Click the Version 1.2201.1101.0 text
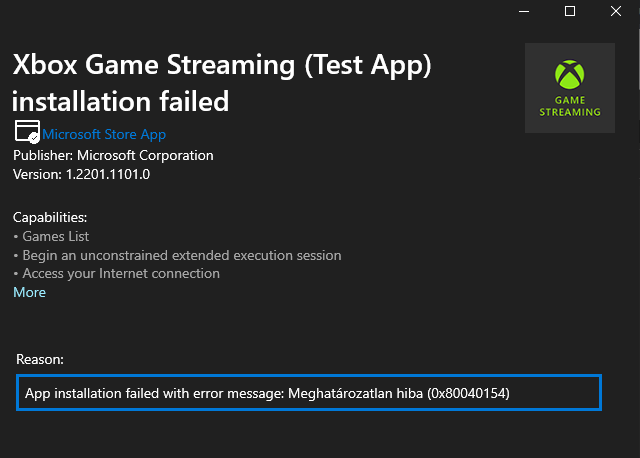Viewport: 640px width, 458px height. point(81,174)
